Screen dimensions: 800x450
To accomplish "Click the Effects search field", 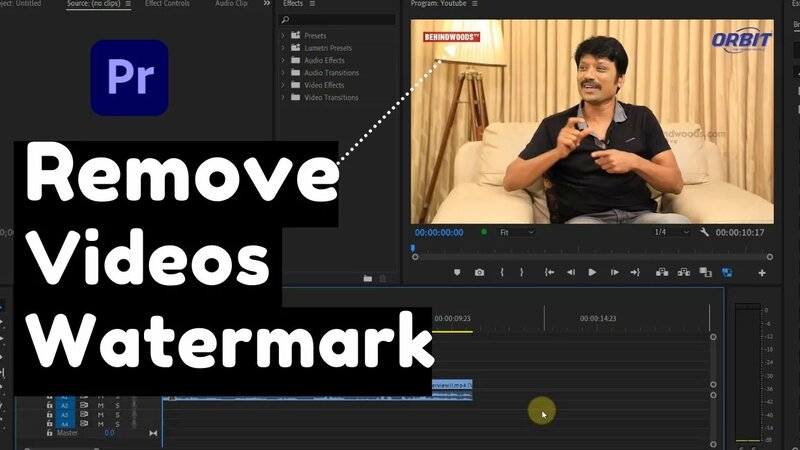I will pyautogui.click(x=338, y=19).
